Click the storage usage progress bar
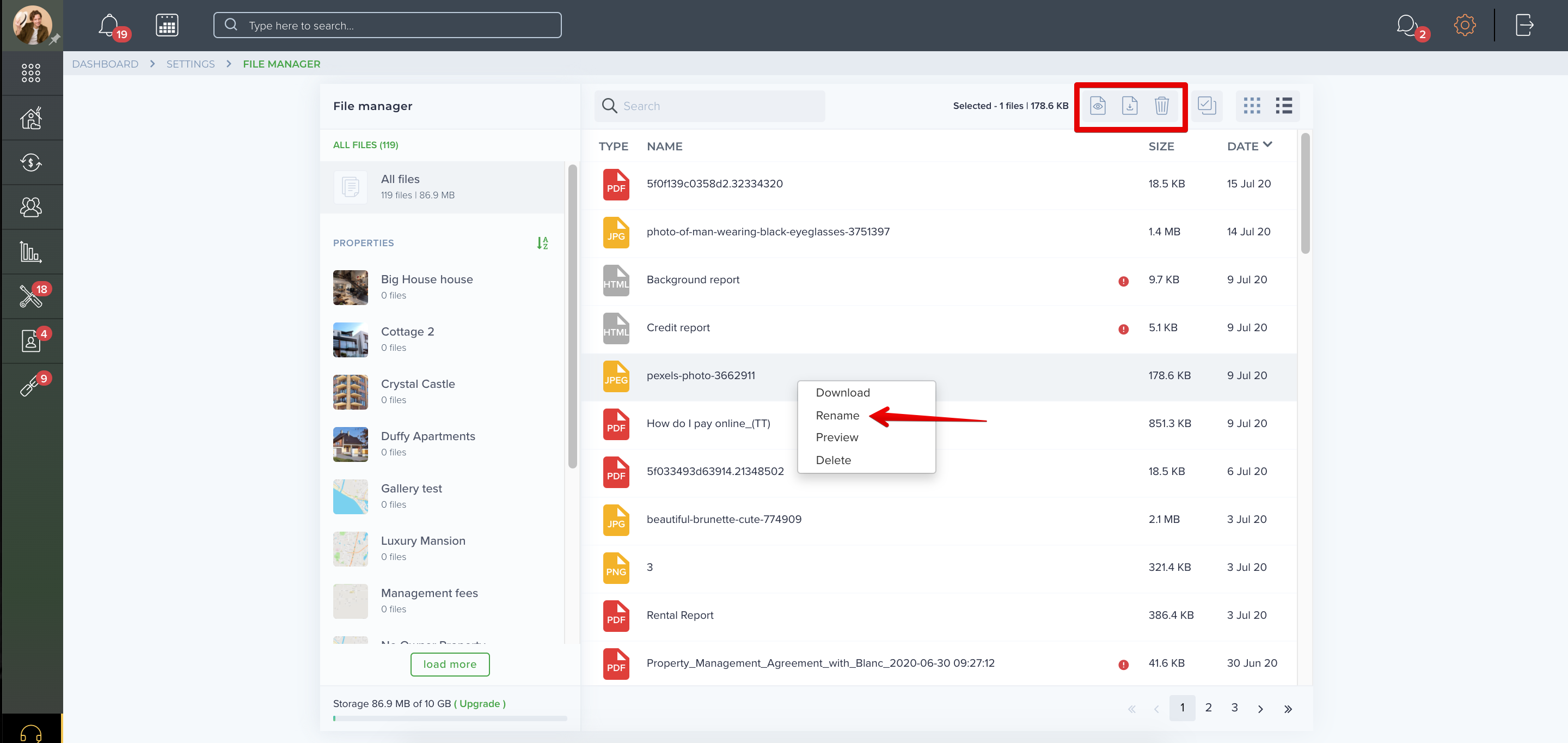Image resolution: width=1568 pixels, height=743 pixels. click(x=450, y=718)
